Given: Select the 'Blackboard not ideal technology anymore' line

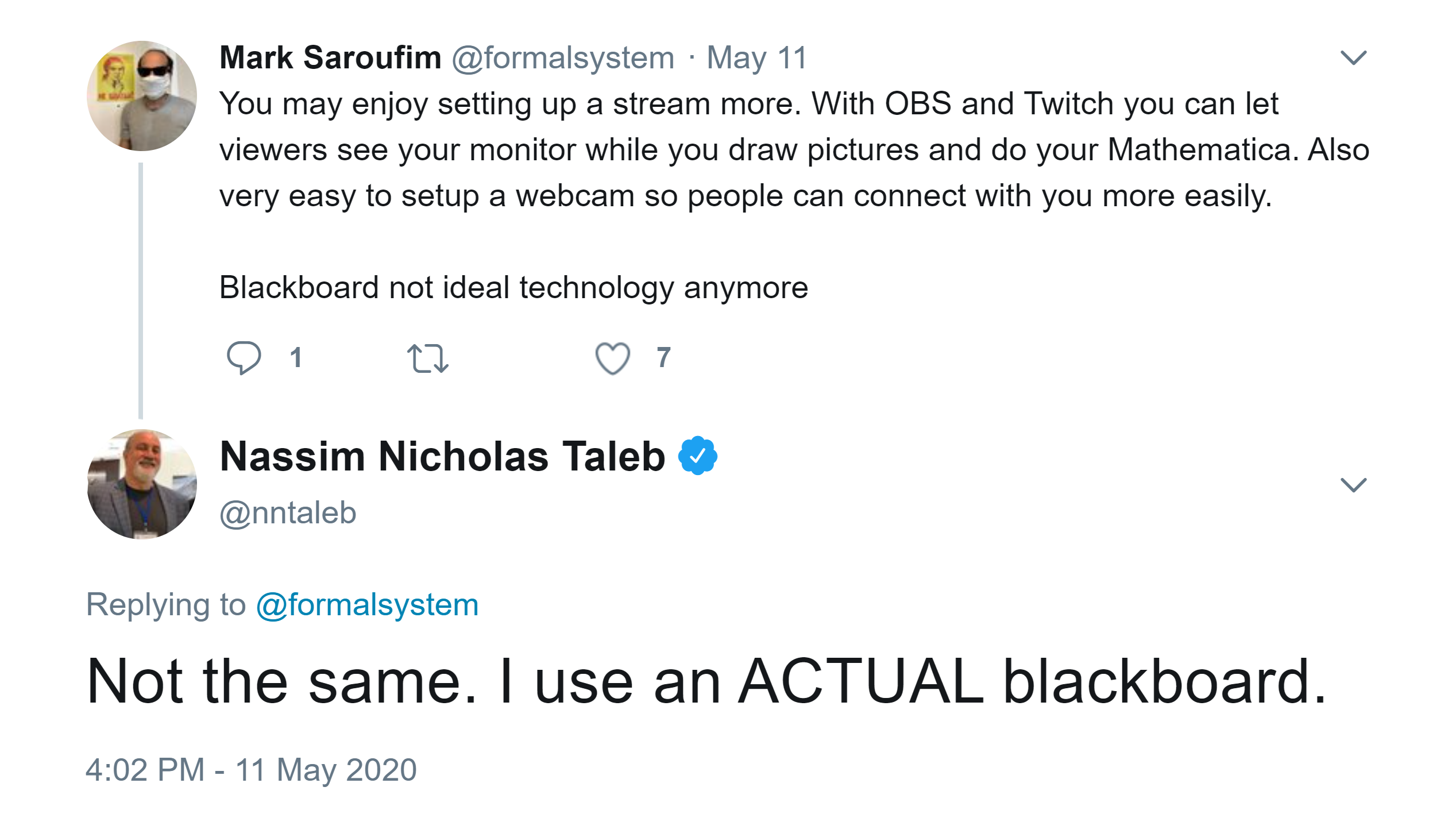Looking at the screenshot, I should click(513, 287).
